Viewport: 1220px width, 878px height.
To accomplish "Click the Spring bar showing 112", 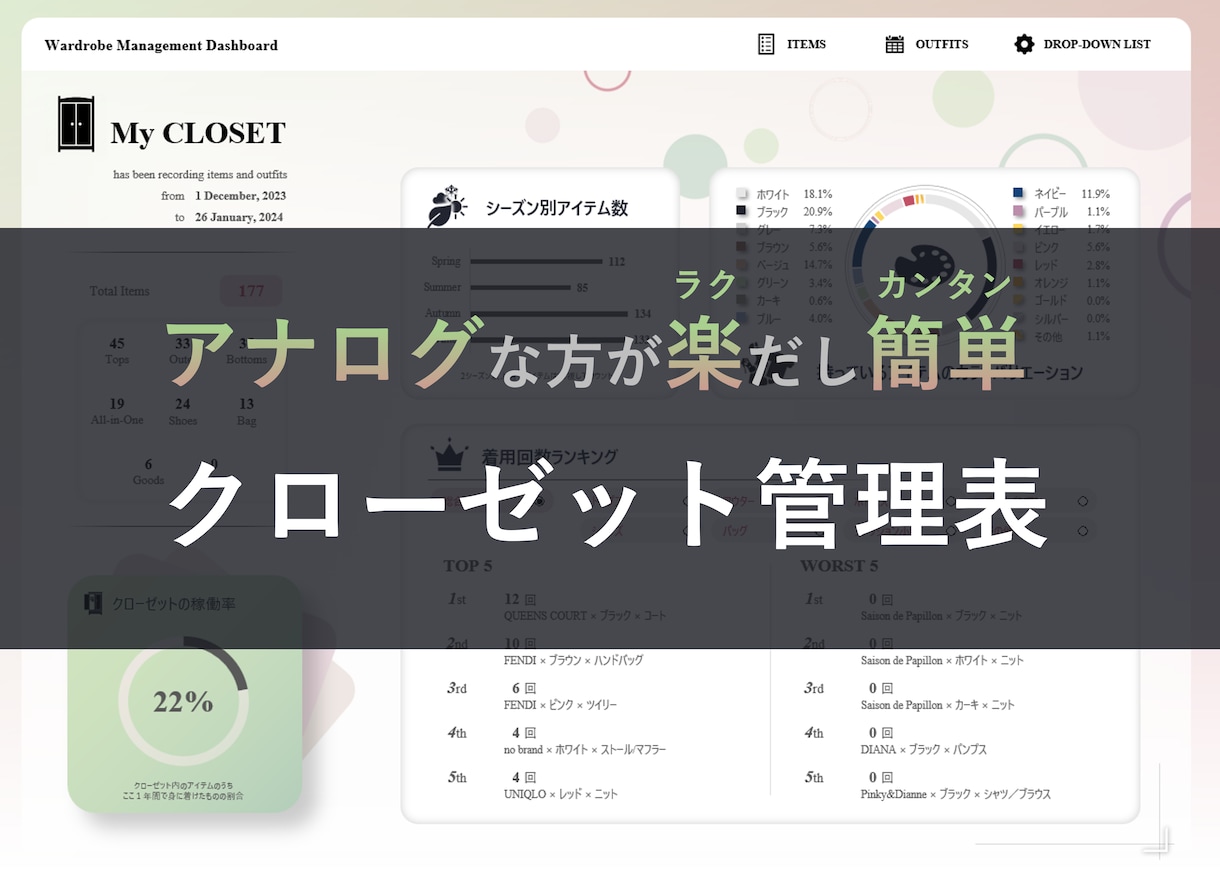I will coord(536,262).
